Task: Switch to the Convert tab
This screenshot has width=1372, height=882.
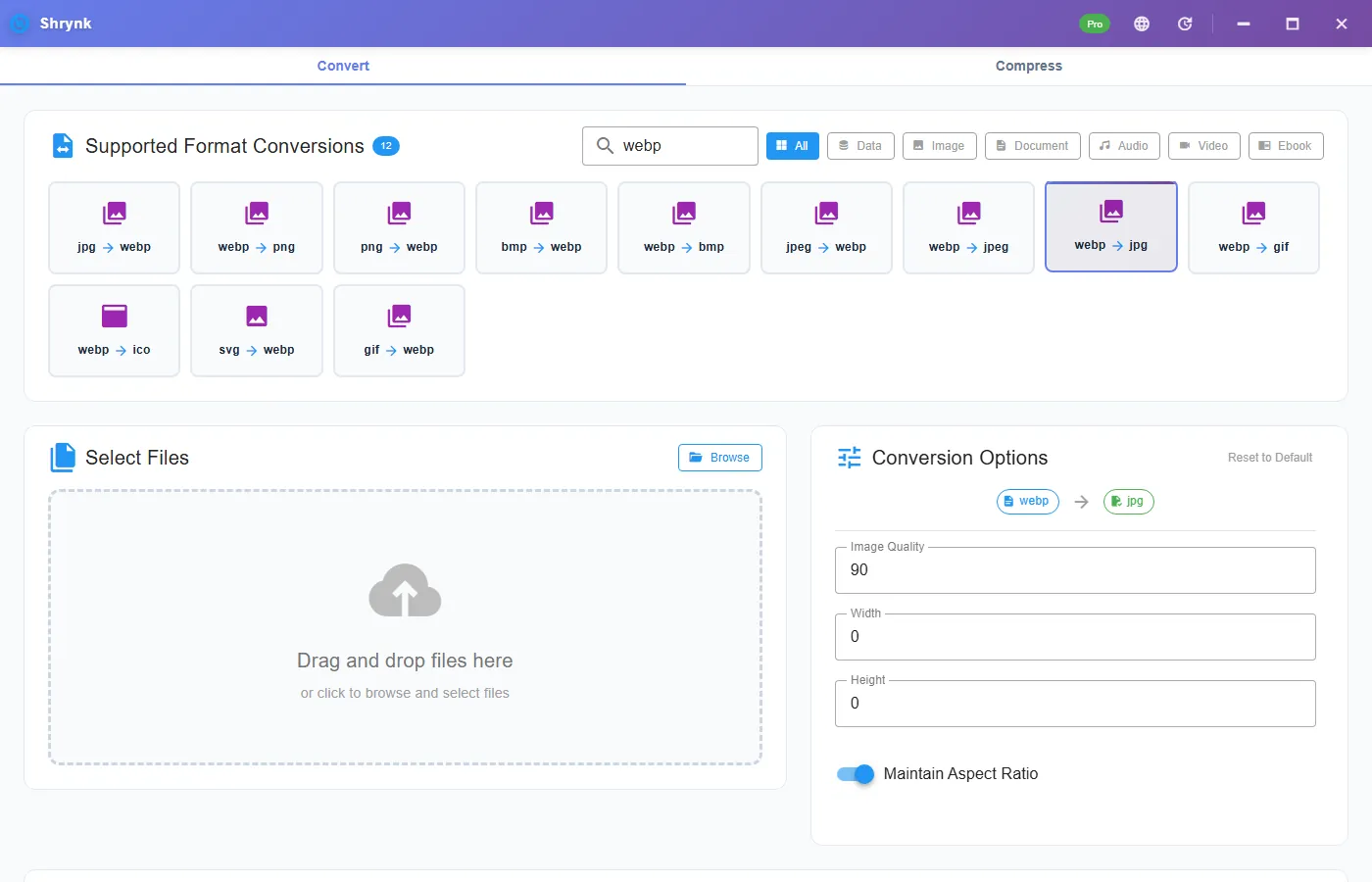Action: 343,66
